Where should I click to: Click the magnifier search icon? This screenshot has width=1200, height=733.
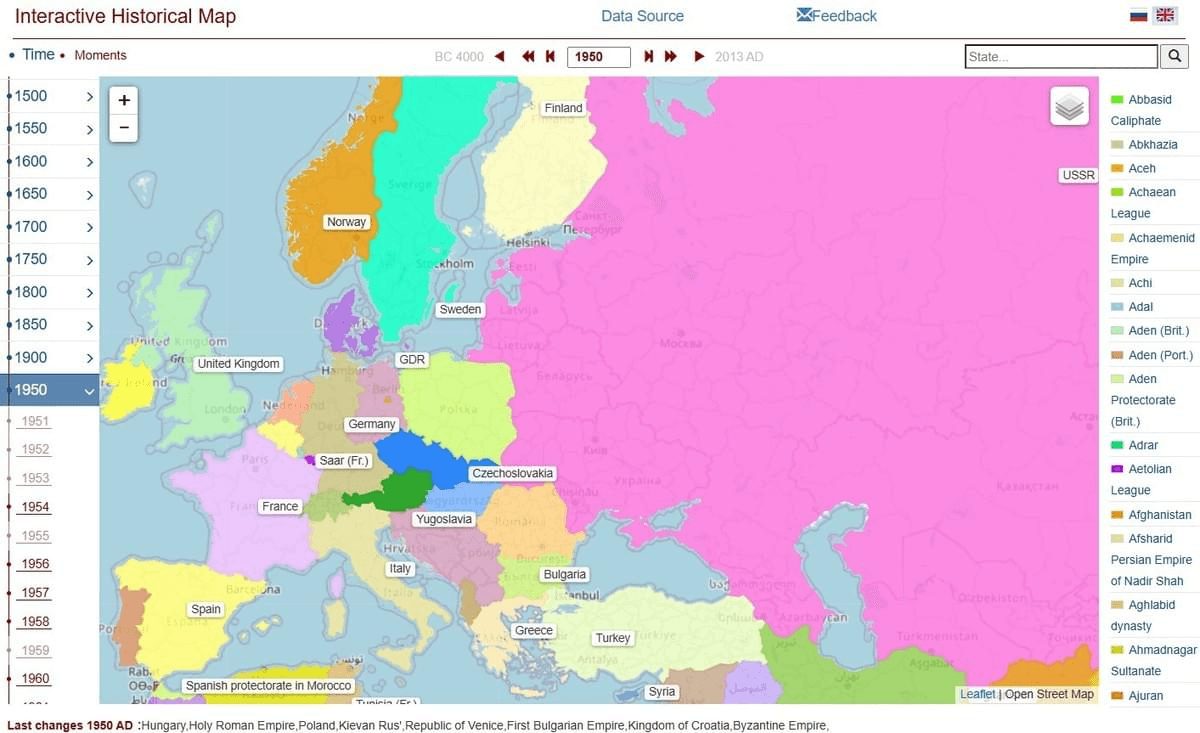pos(1174,56)
